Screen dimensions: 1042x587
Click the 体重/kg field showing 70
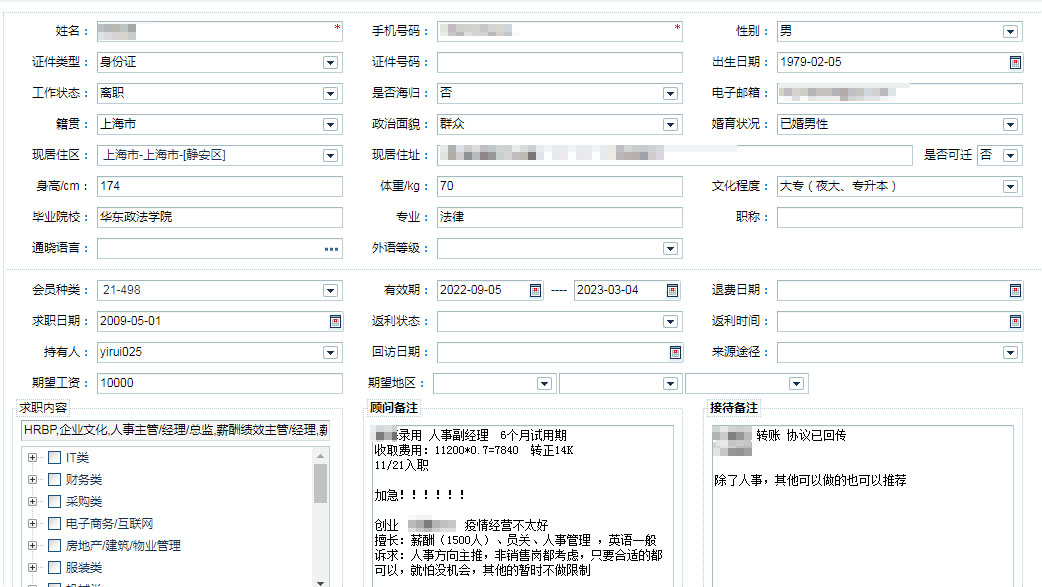[560, 187]
